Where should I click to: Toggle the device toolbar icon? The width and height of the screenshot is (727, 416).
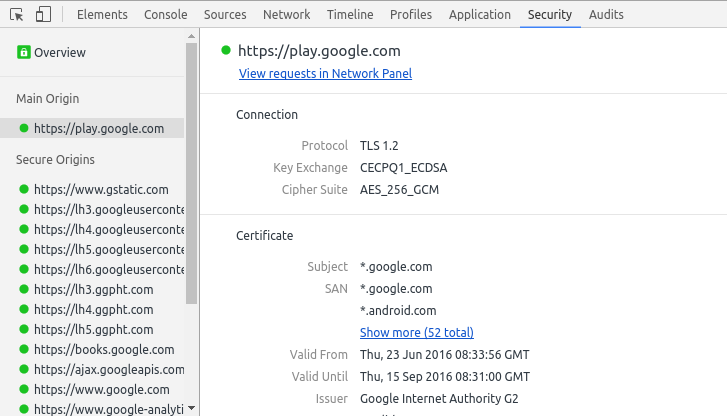43,15
